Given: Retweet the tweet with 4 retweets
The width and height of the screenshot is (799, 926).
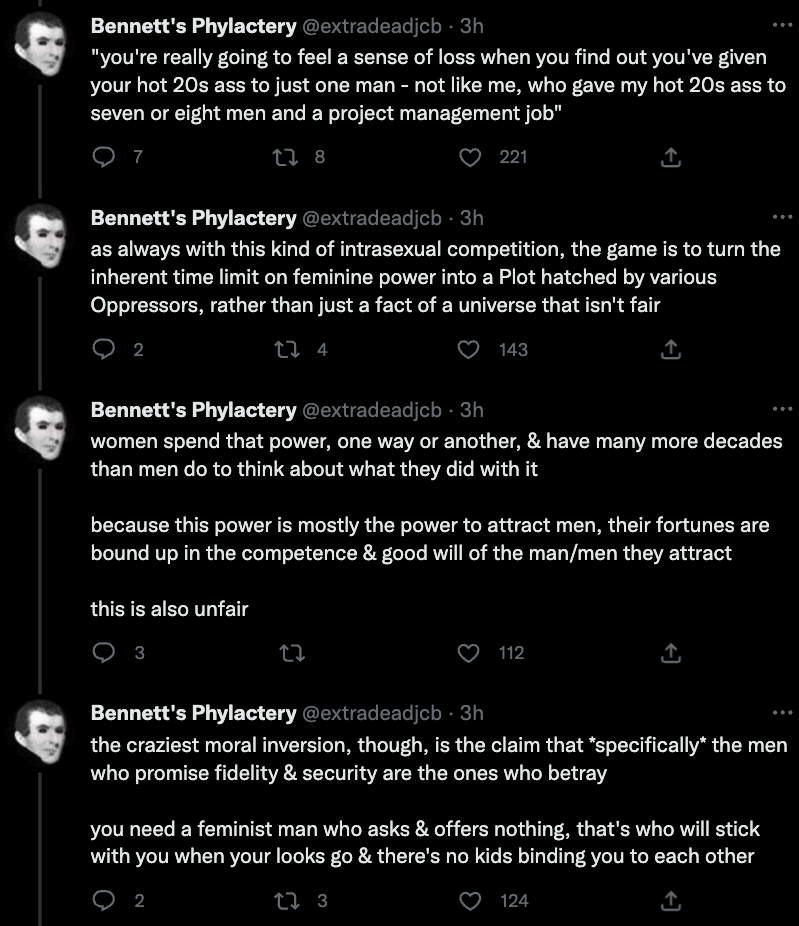Looking at the screenshot, I should tap(287, 350).
